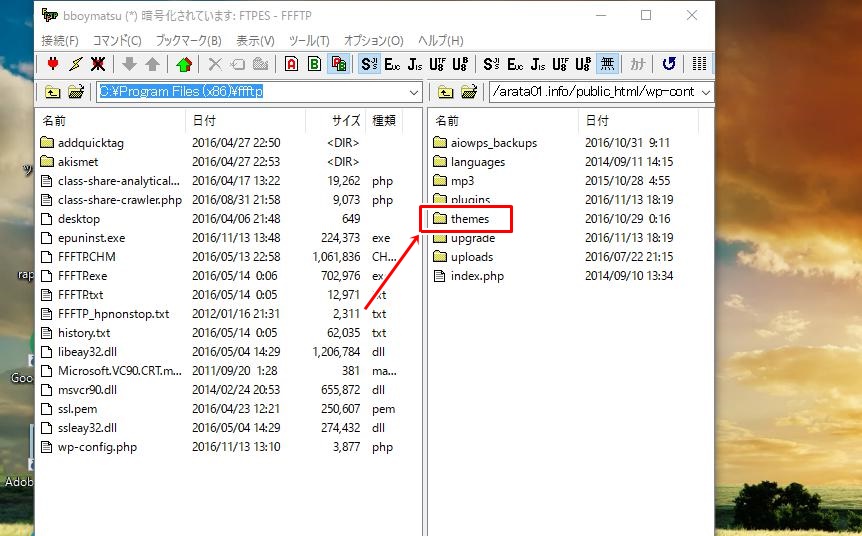The width and height of the screenshot is (862, 536).
Task: Select local libeay32.dll file
Action: point(79,352)
